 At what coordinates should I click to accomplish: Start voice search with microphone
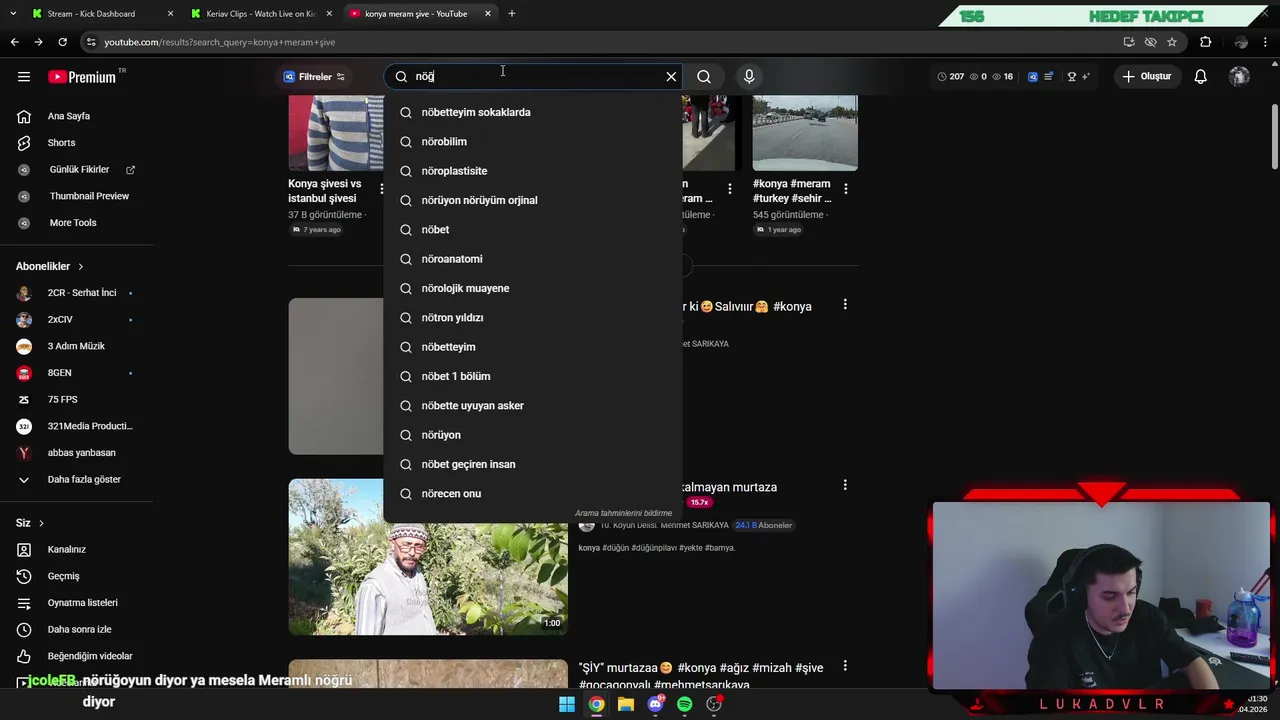point(749,77)
